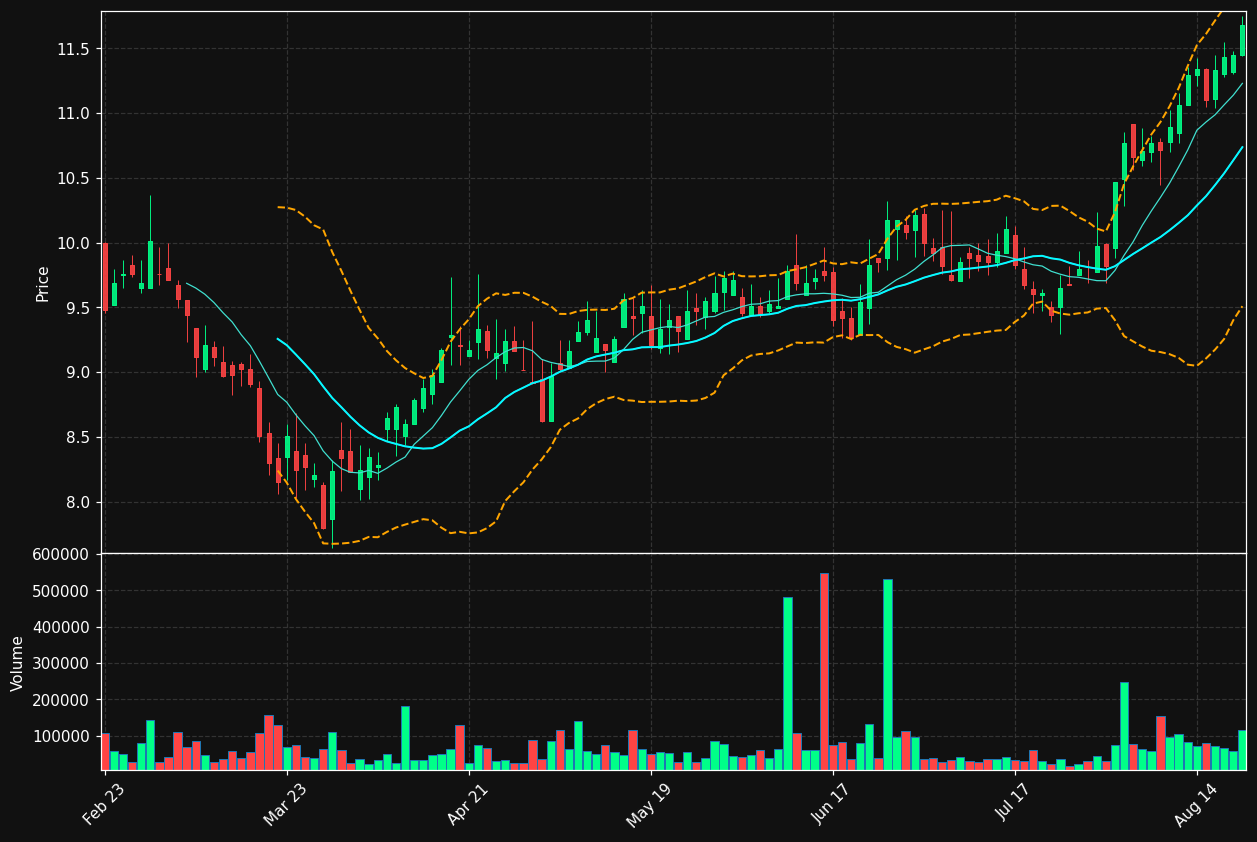Screen dimensions: 1257x842
Task: Select the Apr 21 date label
Action: (x=469, y=804)
